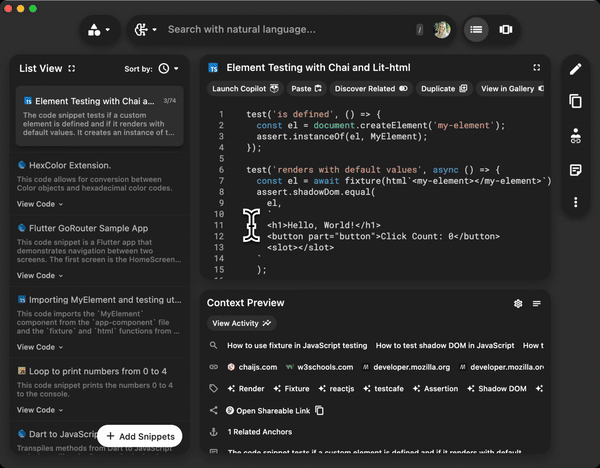Switch to list view layout
Viewport: 600px width, 468px height.
coord(476,29)
